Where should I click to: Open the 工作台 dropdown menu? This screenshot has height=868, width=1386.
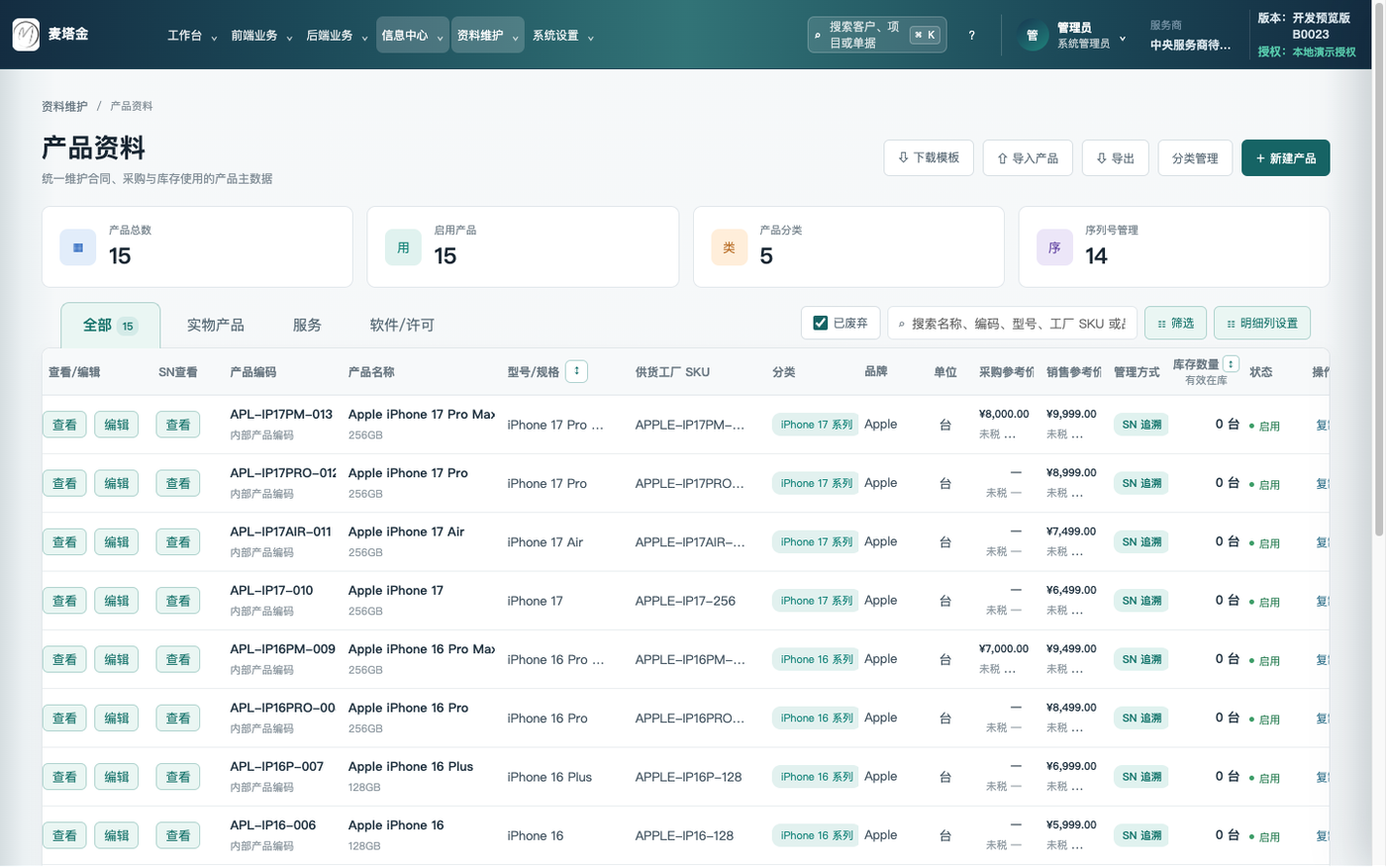pos(192,36)
